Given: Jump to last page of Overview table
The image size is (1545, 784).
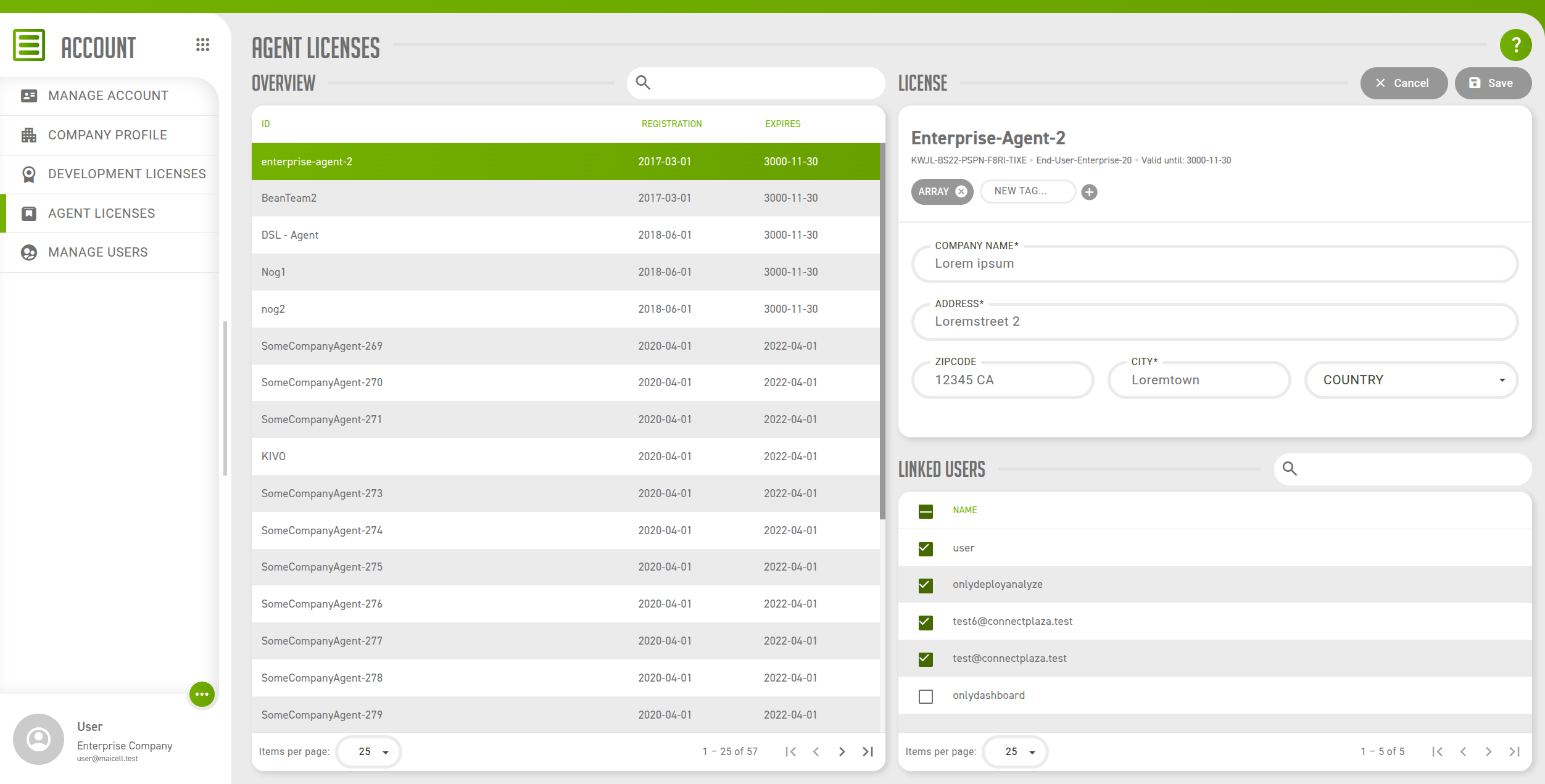Looking at the screenshot, I should point(867,752).
